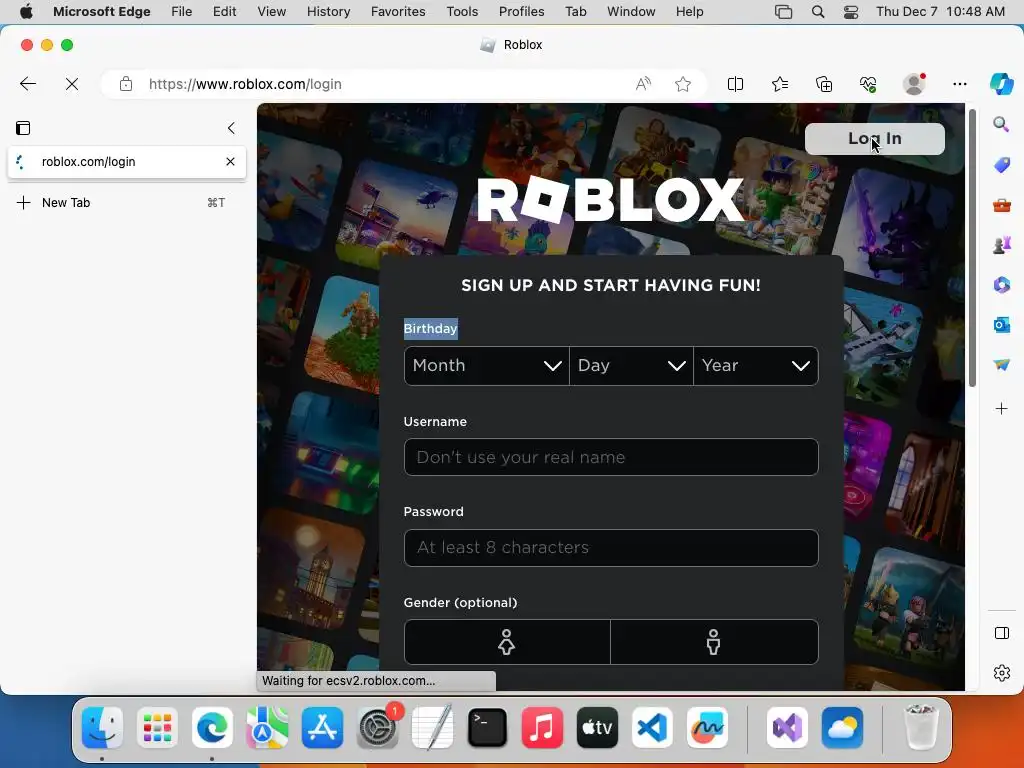Screen dimensions: 1024x768
Task: Open Favorites list icon
Action: [780, 84]
